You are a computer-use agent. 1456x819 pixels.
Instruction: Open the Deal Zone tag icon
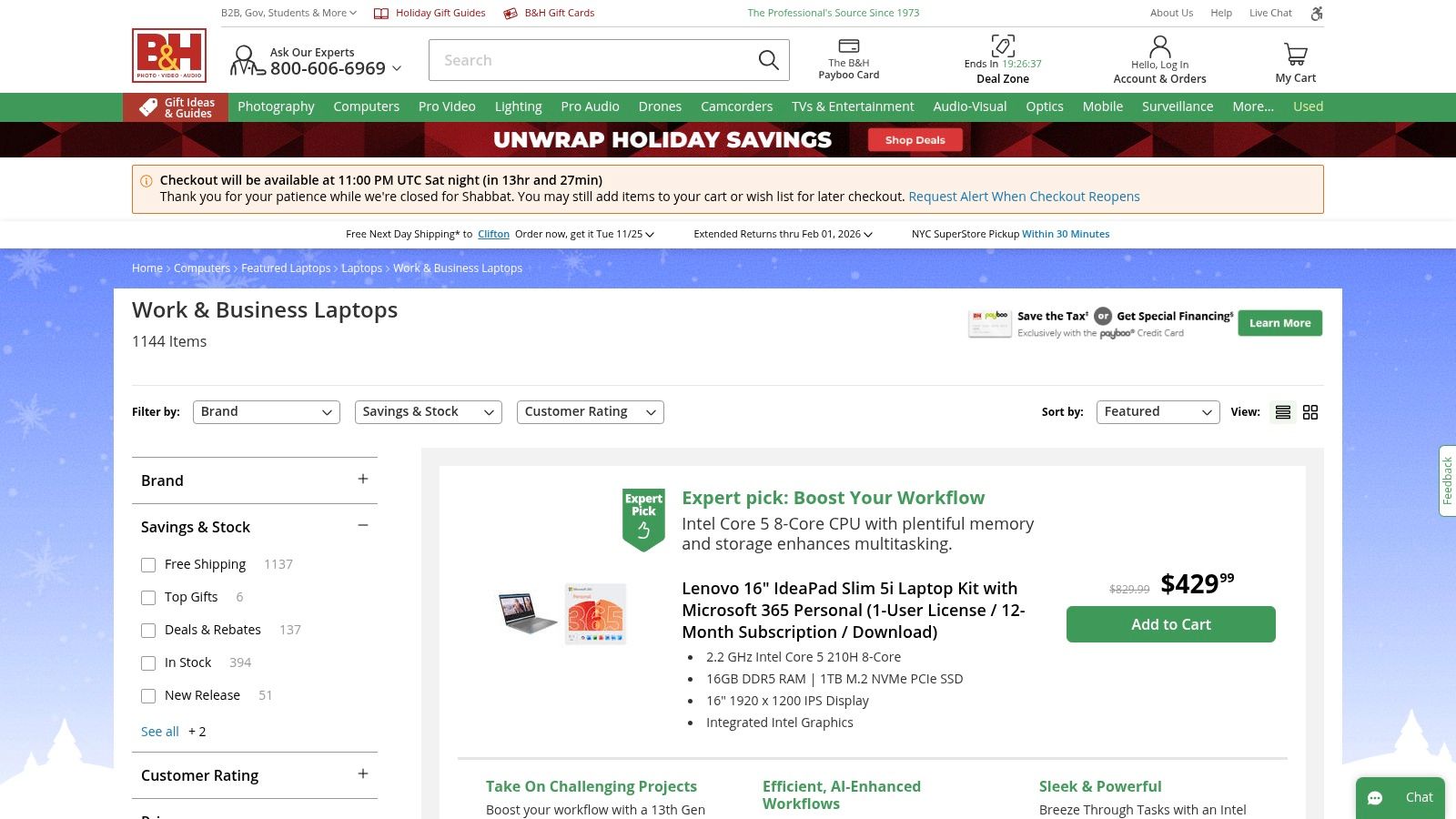click(1003, 45)
